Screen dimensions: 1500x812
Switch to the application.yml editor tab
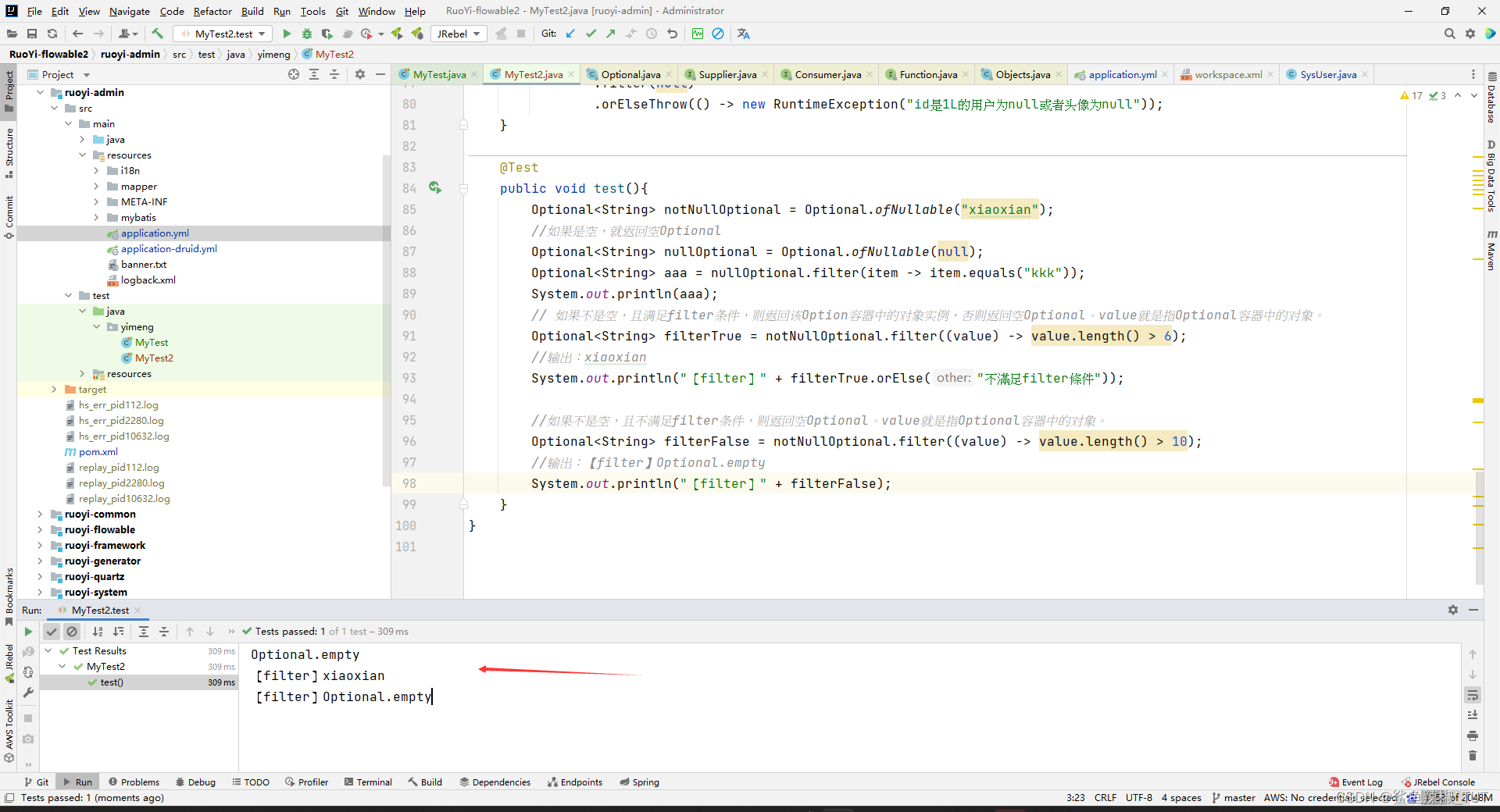[1122, 74]
